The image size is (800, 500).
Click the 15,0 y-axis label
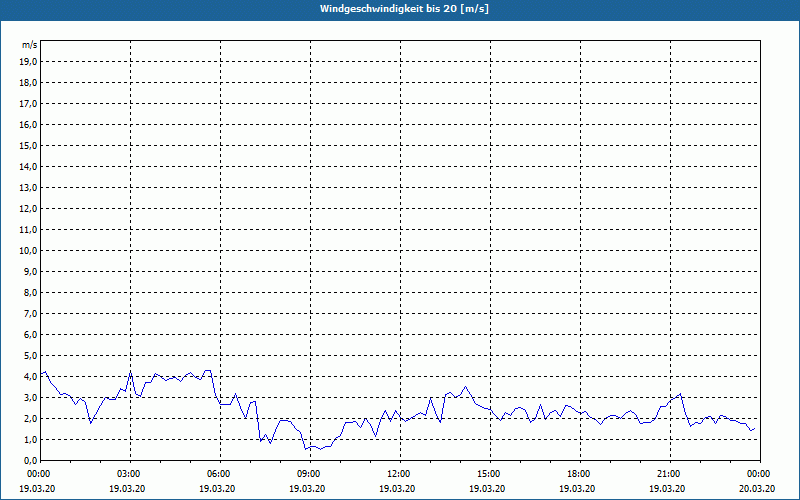click(28, 145)
